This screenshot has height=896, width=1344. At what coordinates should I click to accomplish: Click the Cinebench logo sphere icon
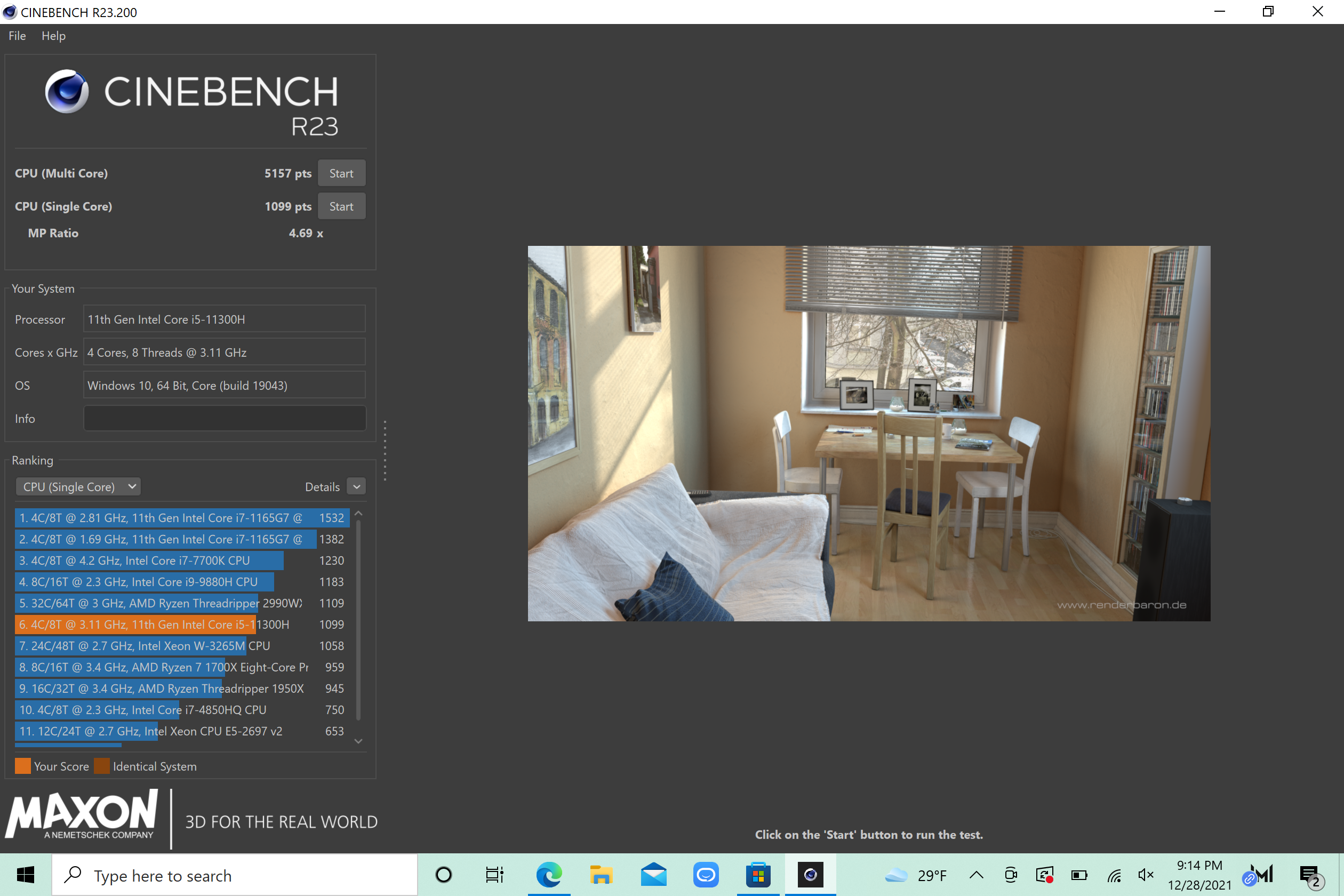tap(67, 91)
